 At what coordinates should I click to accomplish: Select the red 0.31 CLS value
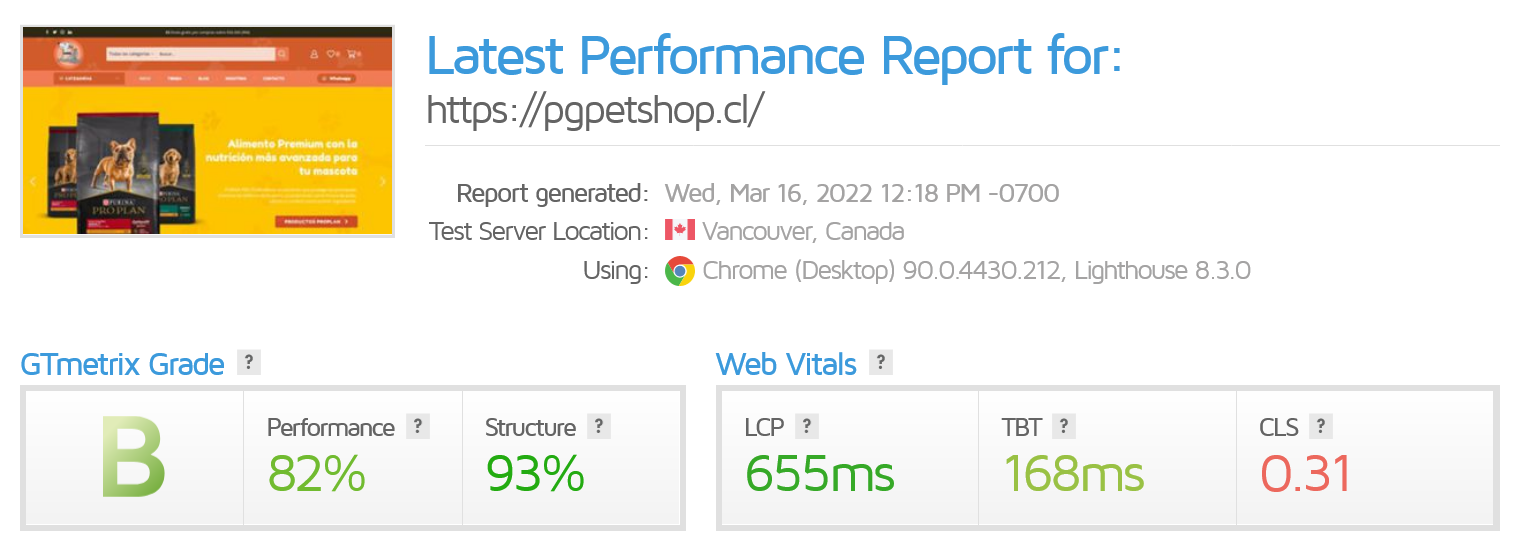(x=1306, y=473)
